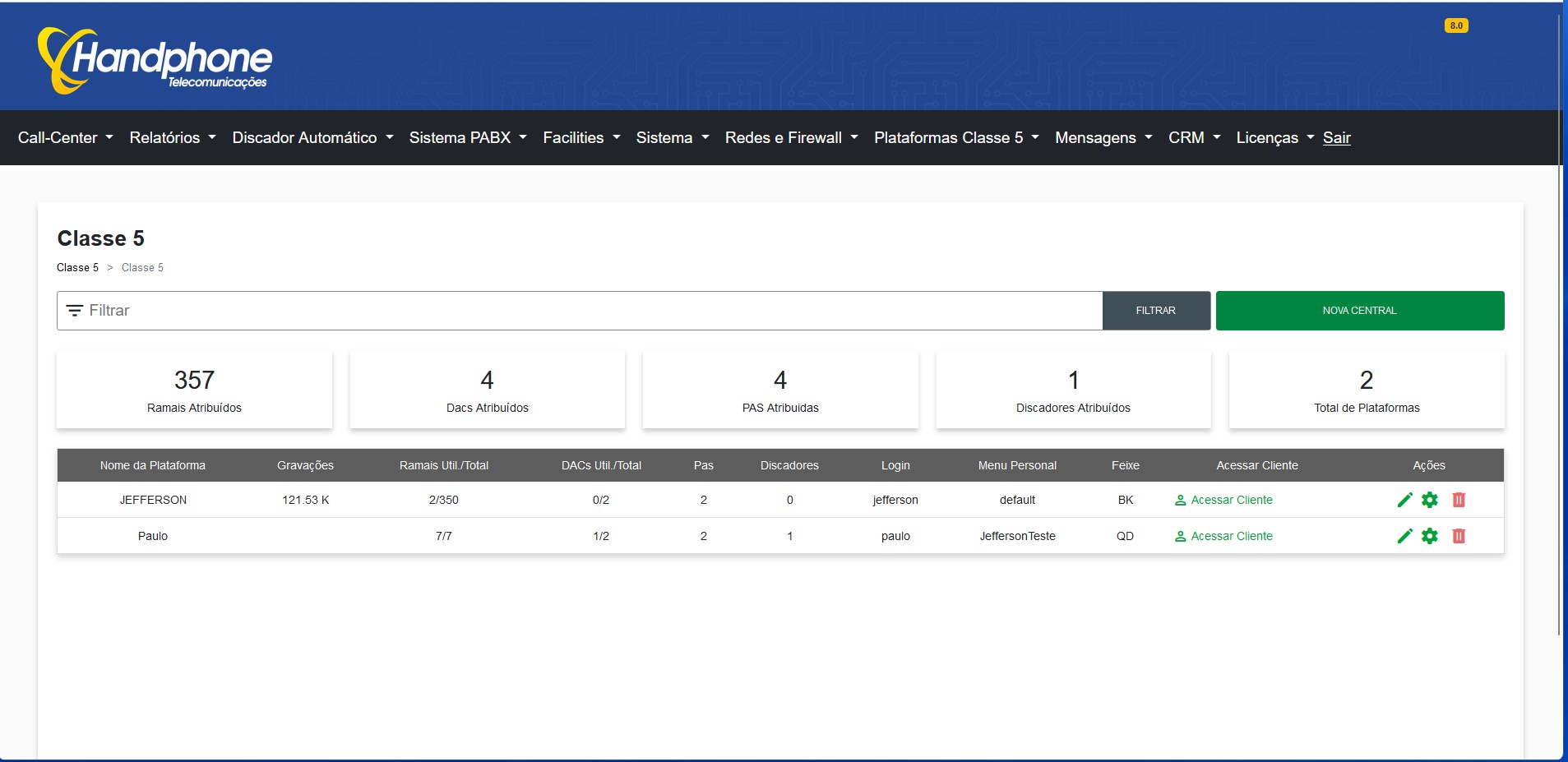1568x762 pixels.
Task: Open settings gear for JEFFERSON platform
Action: 1430,500
